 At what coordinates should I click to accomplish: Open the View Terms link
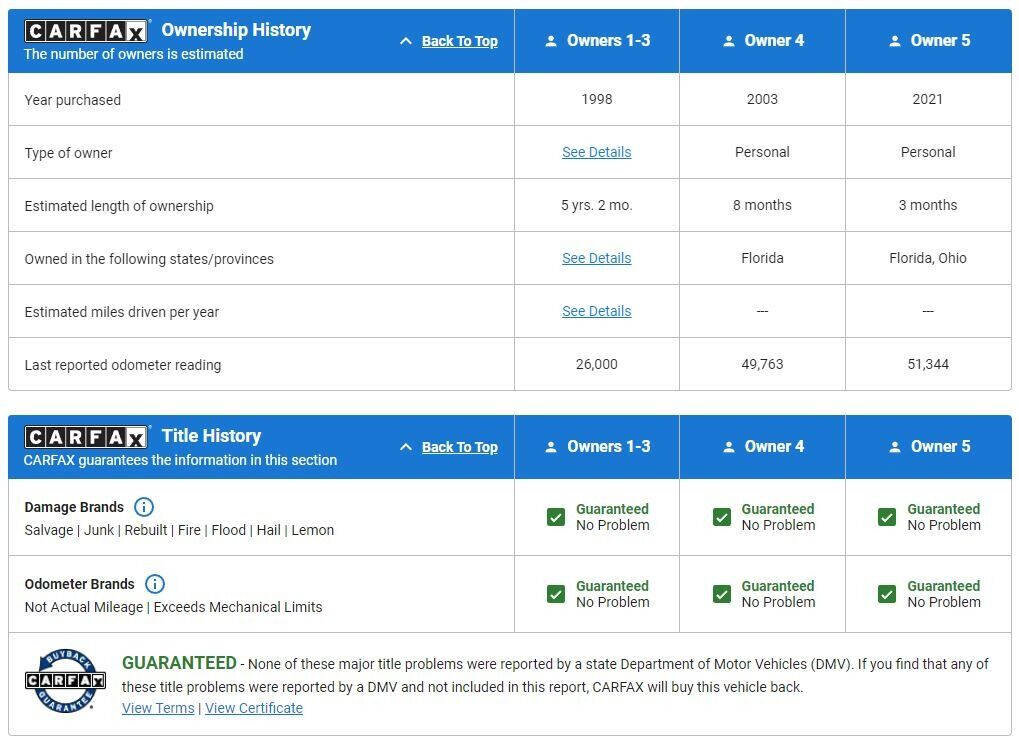[158, 708]
